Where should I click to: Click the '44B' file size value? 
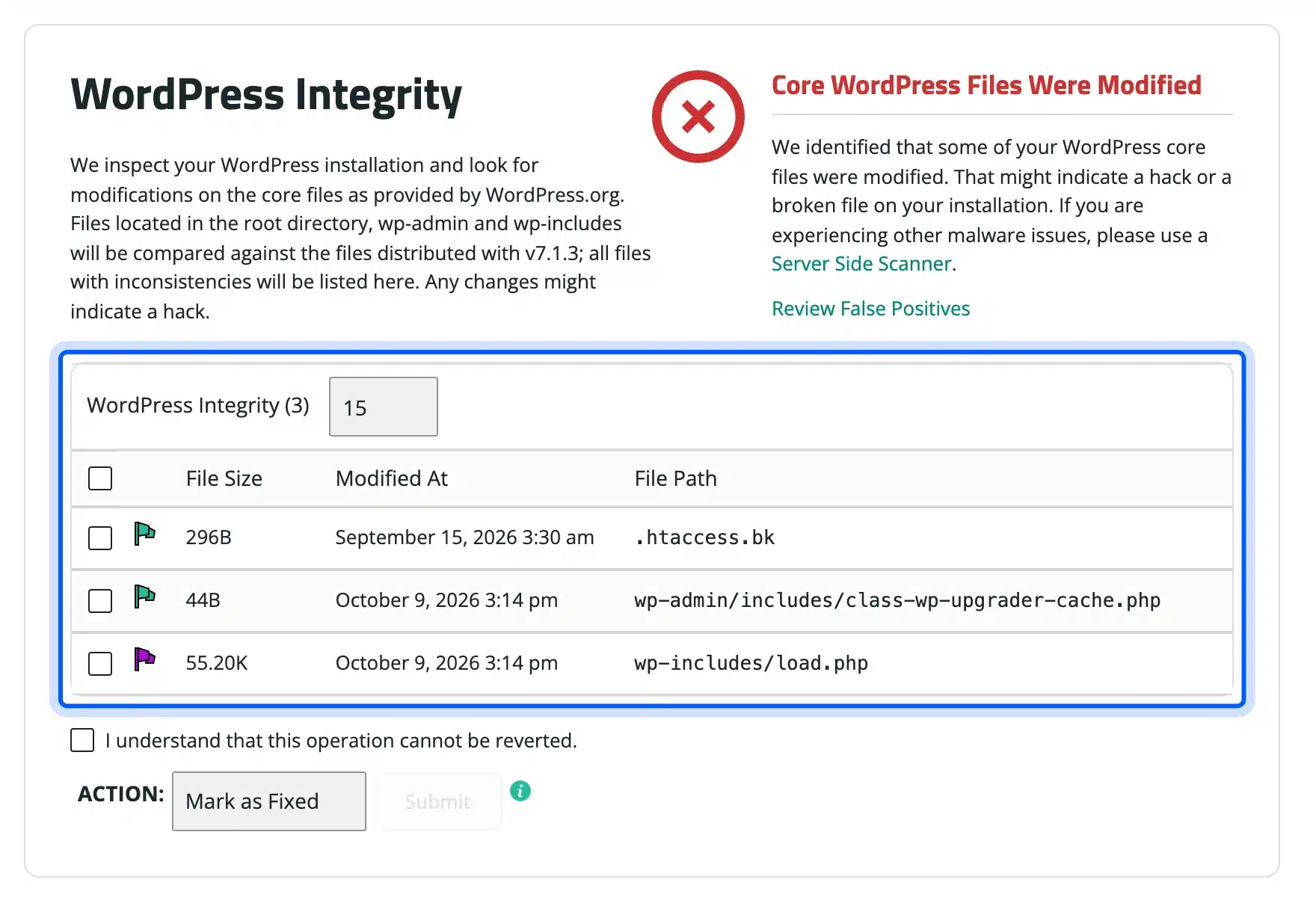[x=203, y=600]
